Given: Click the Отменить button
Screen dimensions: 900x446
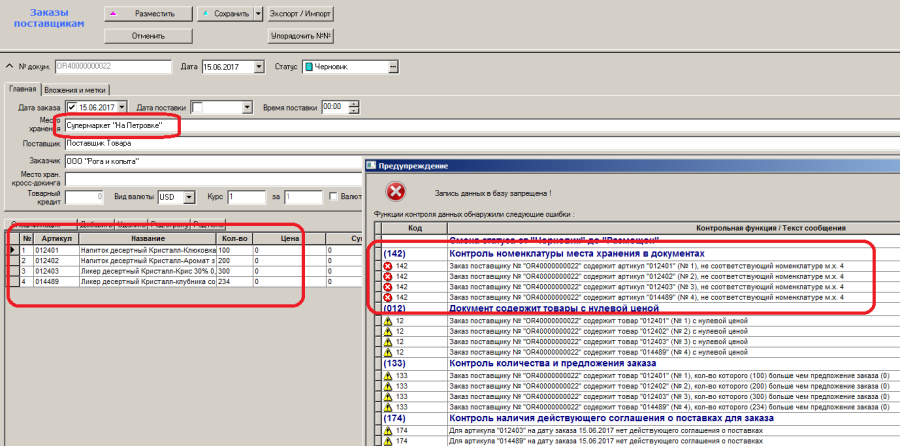Looking at the screenshot, I should [148, 36].
